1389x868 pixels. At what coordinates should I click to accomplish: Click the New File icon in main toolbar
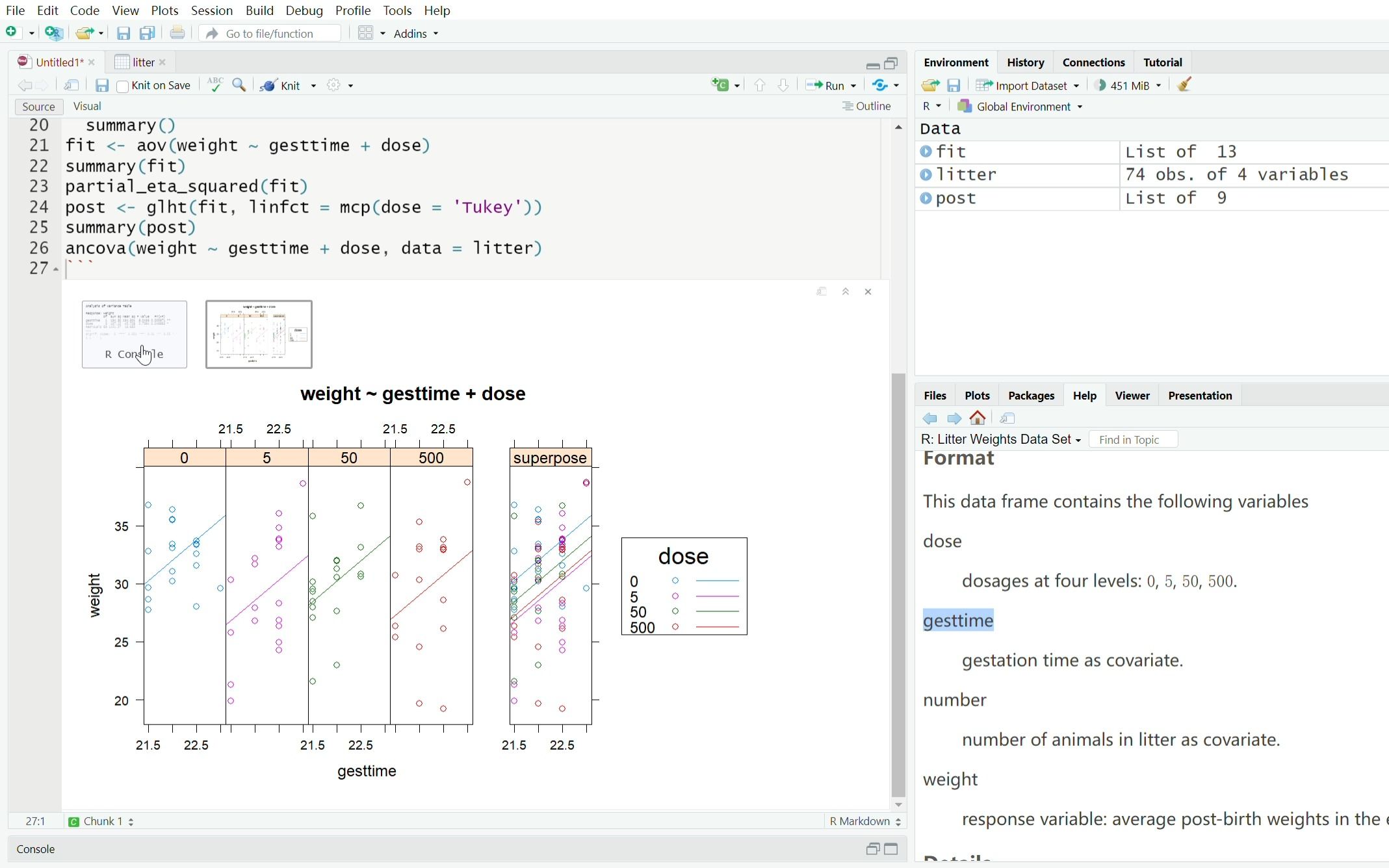[x=12, y=32]
